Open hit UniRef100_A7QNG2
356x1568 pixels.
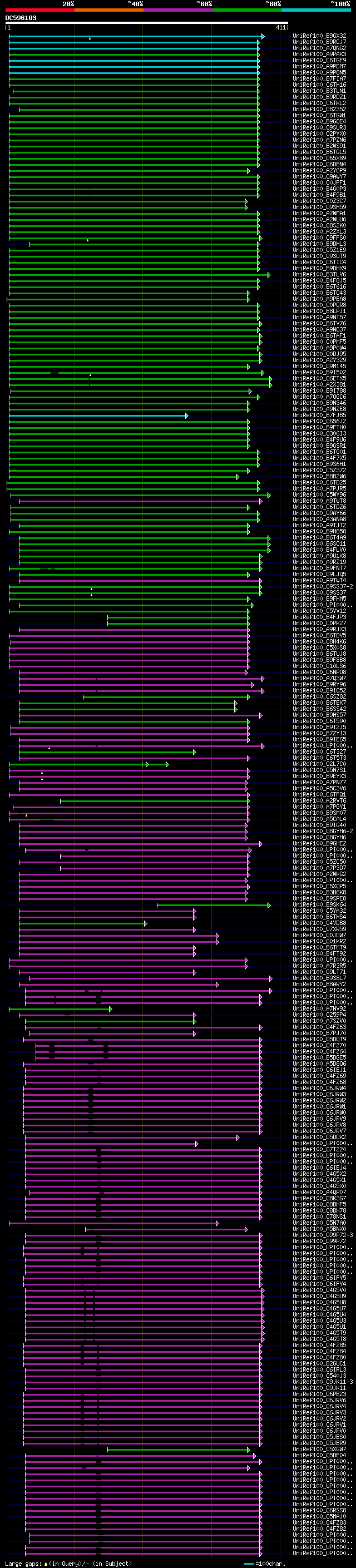click(x=319, y=48)
